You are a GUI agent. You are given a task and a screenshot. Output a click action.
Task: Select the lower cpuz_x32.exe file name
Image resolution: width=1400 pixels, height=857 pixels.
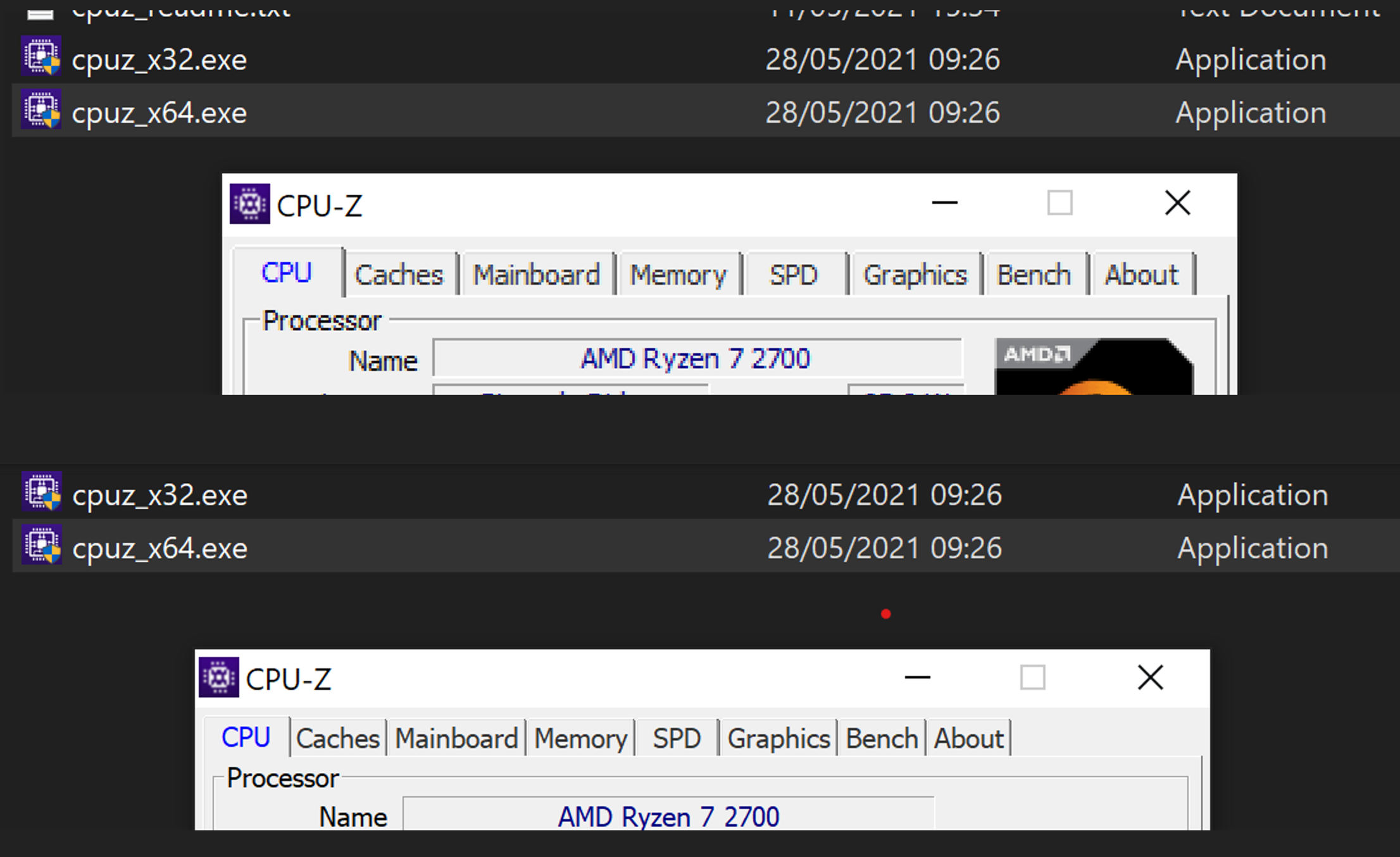click(x=159, y=494)
